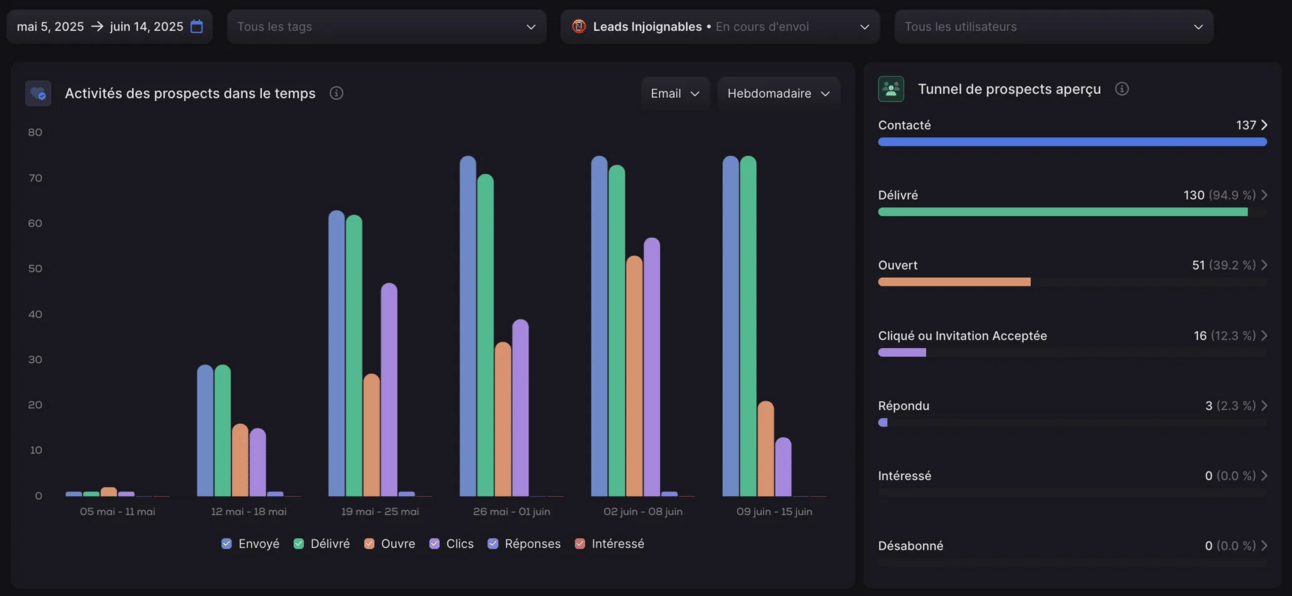Click the Délivré funnel label
This screenshot has height=596, width=1292.
[x=898, y=195]
